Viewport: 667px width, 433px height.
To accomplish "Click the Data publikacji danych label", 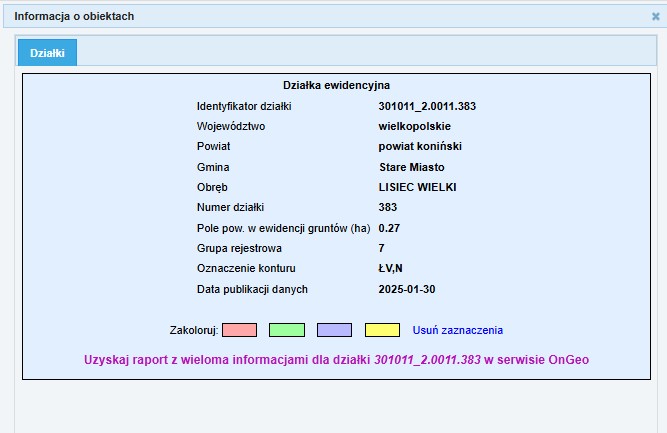I will coord(252,289).
